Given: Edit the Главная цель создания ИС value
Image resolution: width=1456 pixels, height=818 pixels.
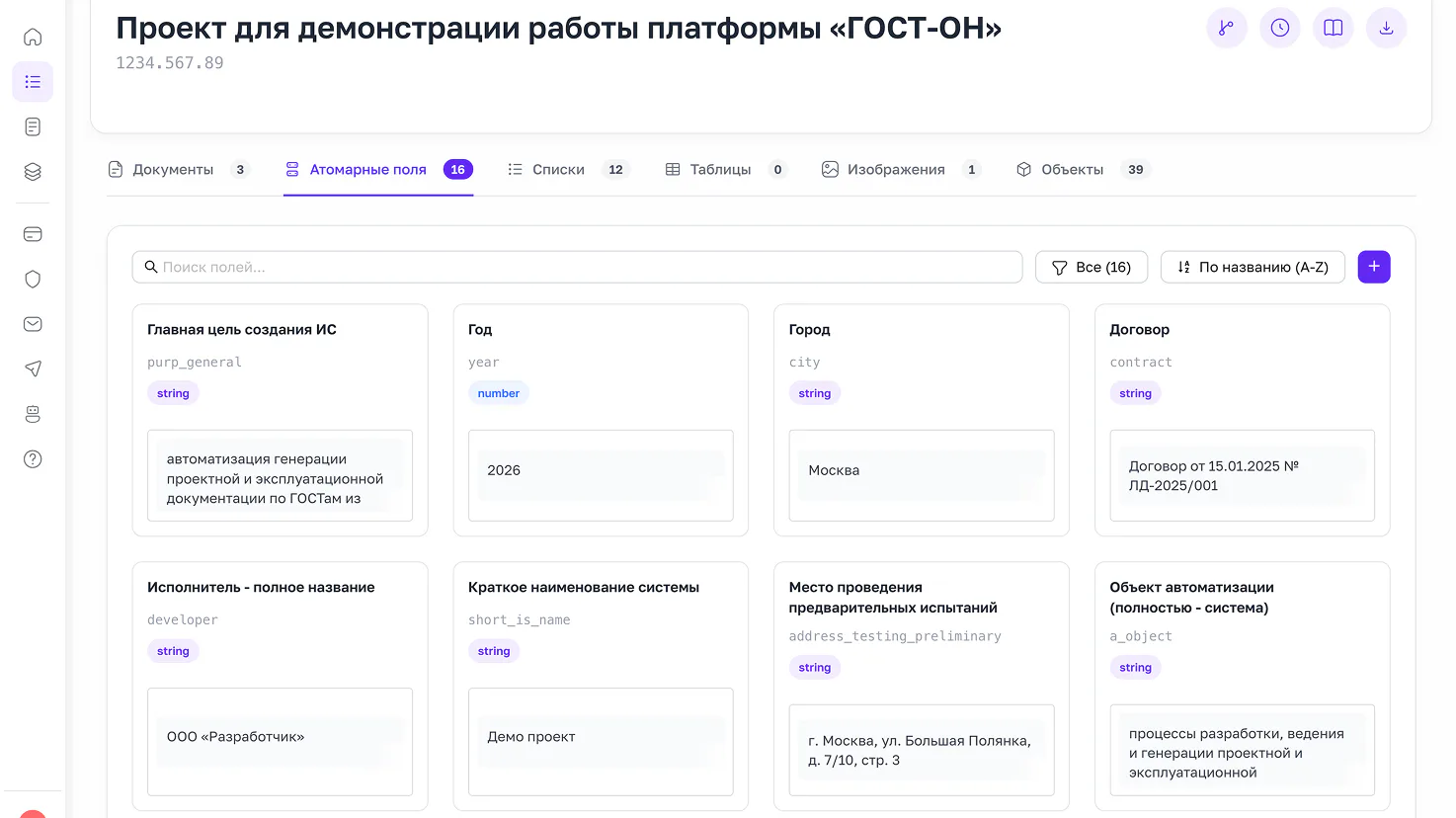Looking at the screenshot, I should 280,475.
